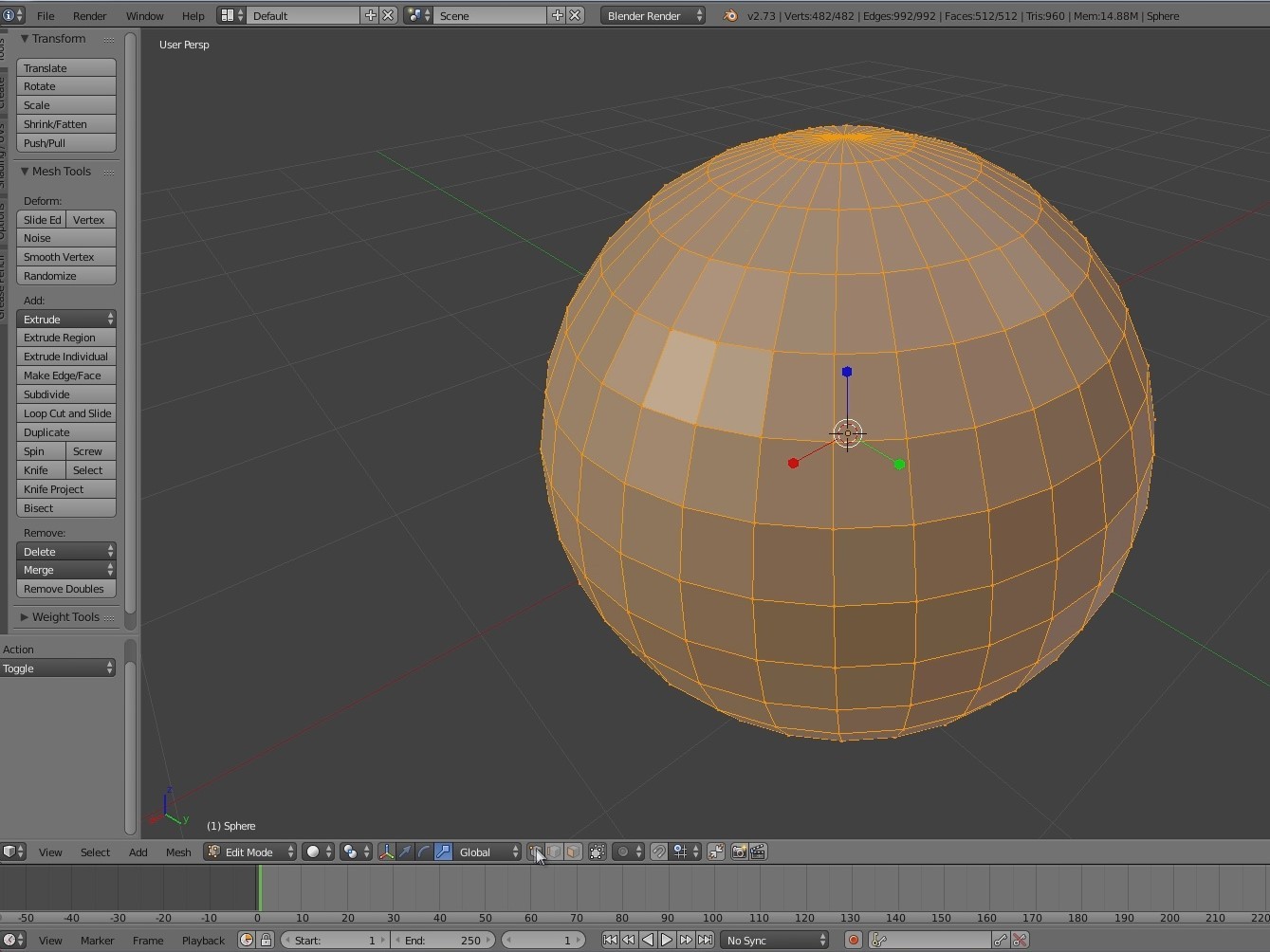This screenshot has width=1270, height=952.
Task: Open the proportional editing menu
Action: point(628,851)
